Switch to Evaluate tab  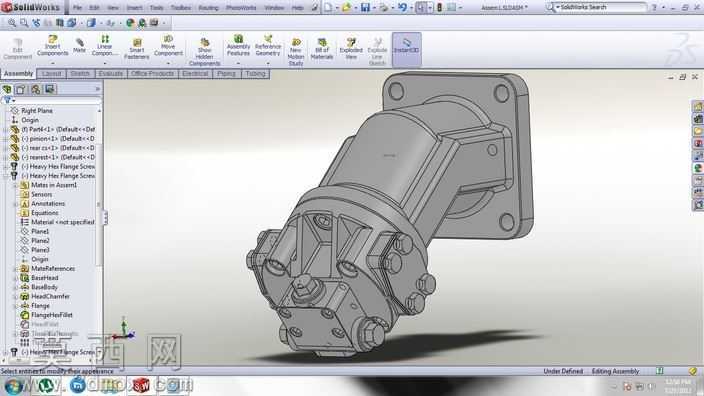[110, 74]
